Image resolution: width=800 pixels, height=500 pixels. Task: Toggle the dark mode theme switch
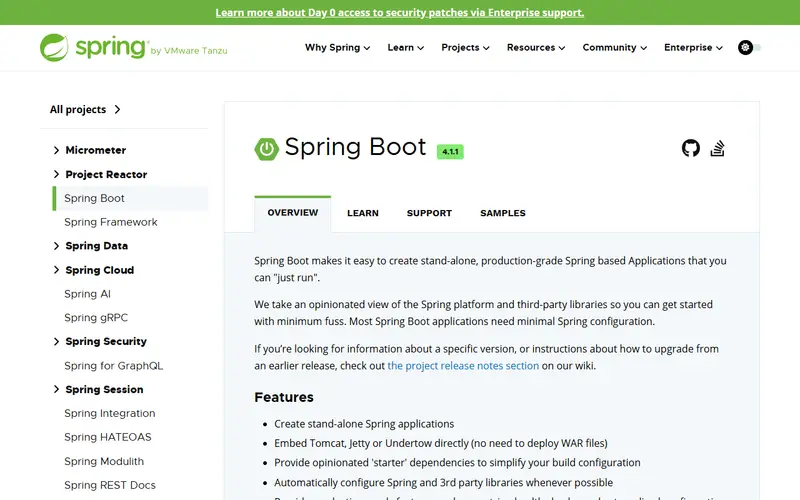(749, 47)
